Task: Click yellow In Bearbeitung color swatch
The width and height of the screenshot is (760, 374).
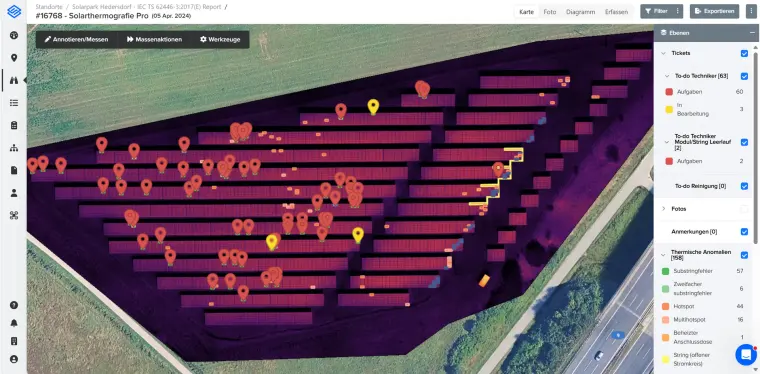Action: click(669, 109)
